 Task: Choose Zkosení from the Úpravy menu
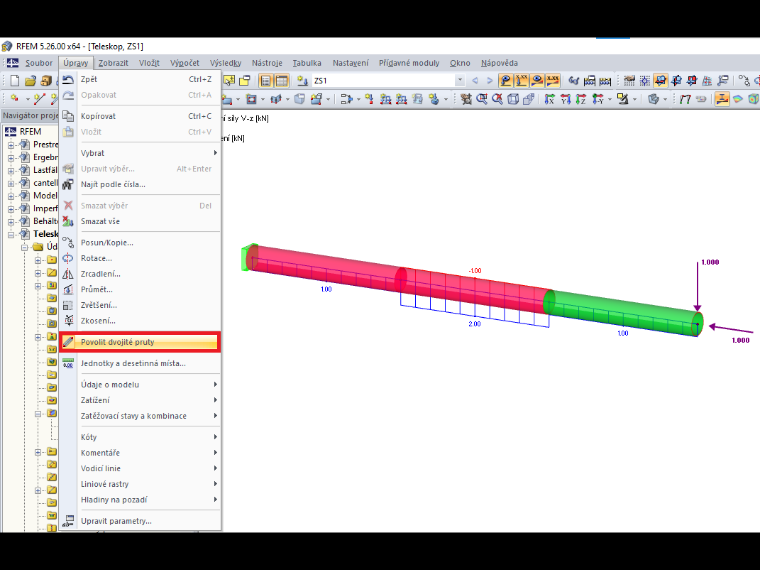(140, 321)
